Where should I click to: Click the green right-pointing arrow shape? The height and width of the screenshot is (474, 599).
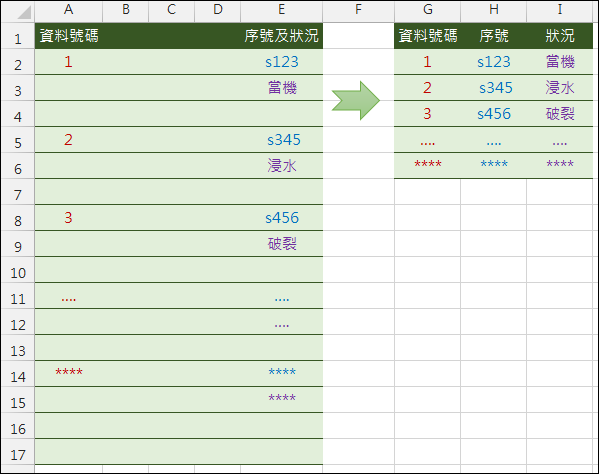click(x=356, y=100)
